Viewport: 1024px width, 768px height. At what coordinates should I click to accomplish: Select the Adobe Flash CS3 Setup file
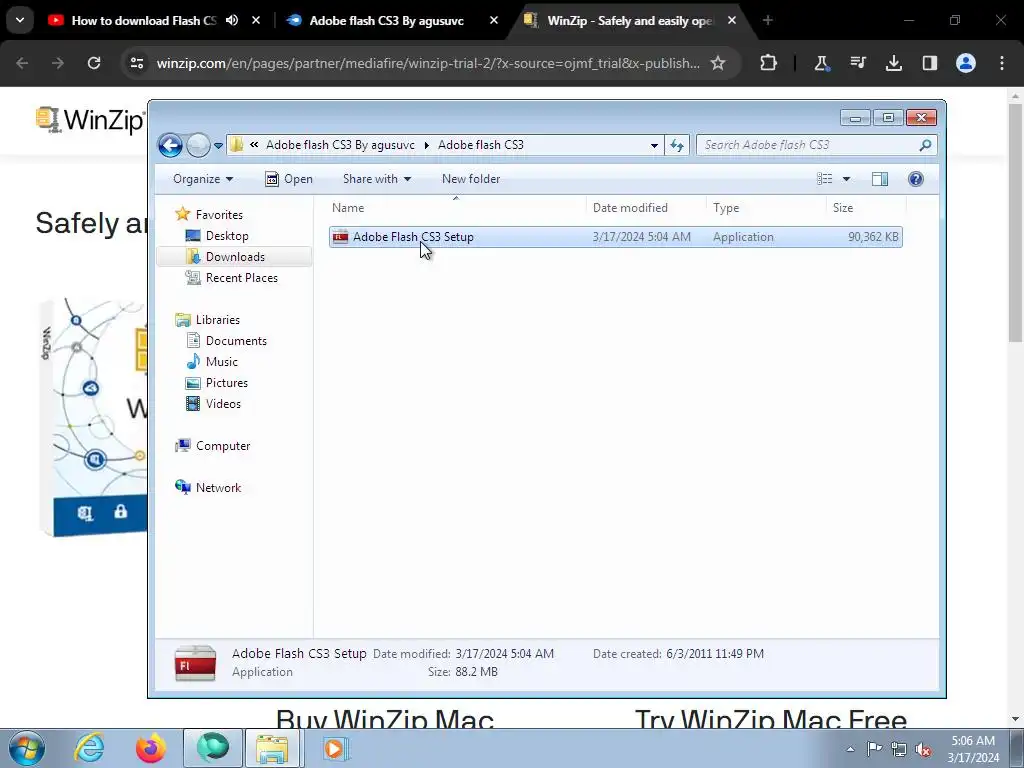coord(616,237)
